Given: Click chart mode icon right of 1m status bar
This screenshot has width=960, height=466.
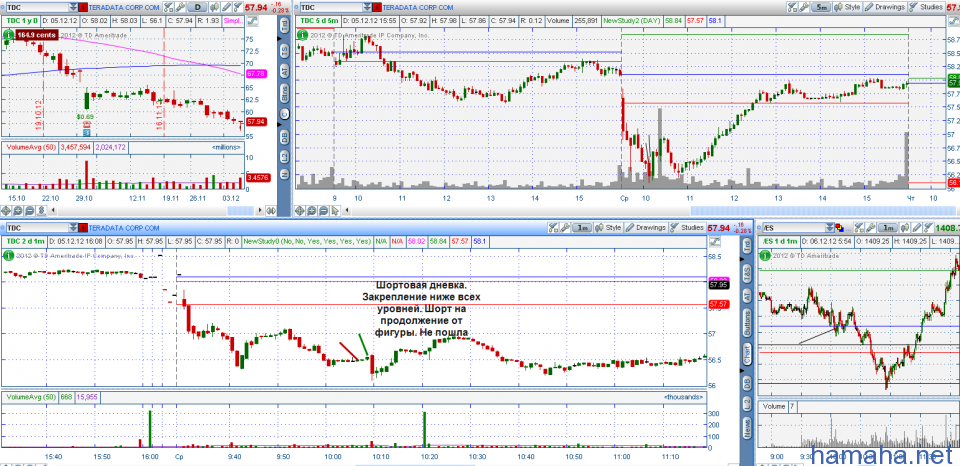Looking at the screenshot, I should (715, 242).
